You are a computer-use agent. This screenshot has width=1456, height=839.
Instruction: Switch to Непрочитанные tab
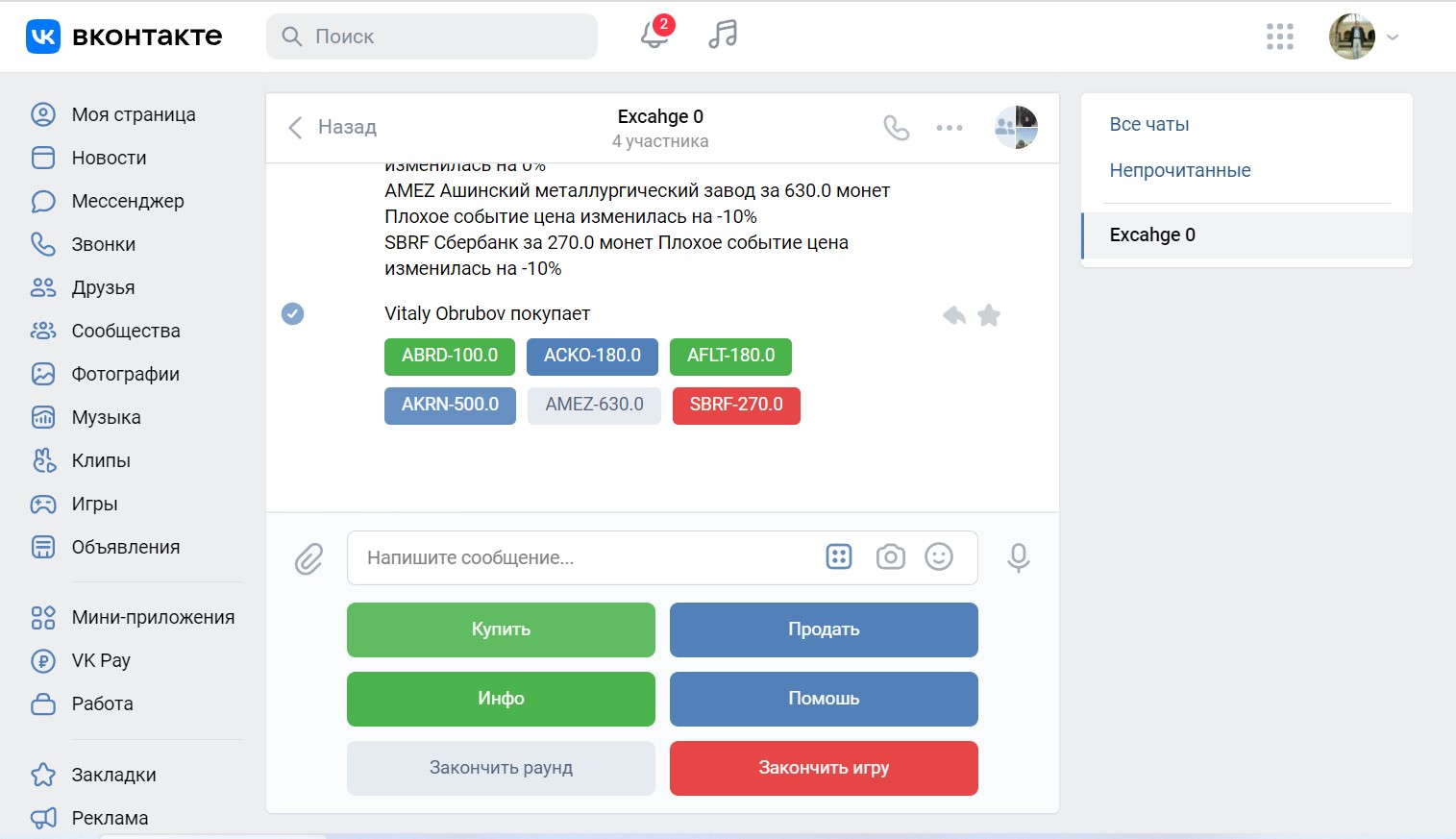point(1180,170)
